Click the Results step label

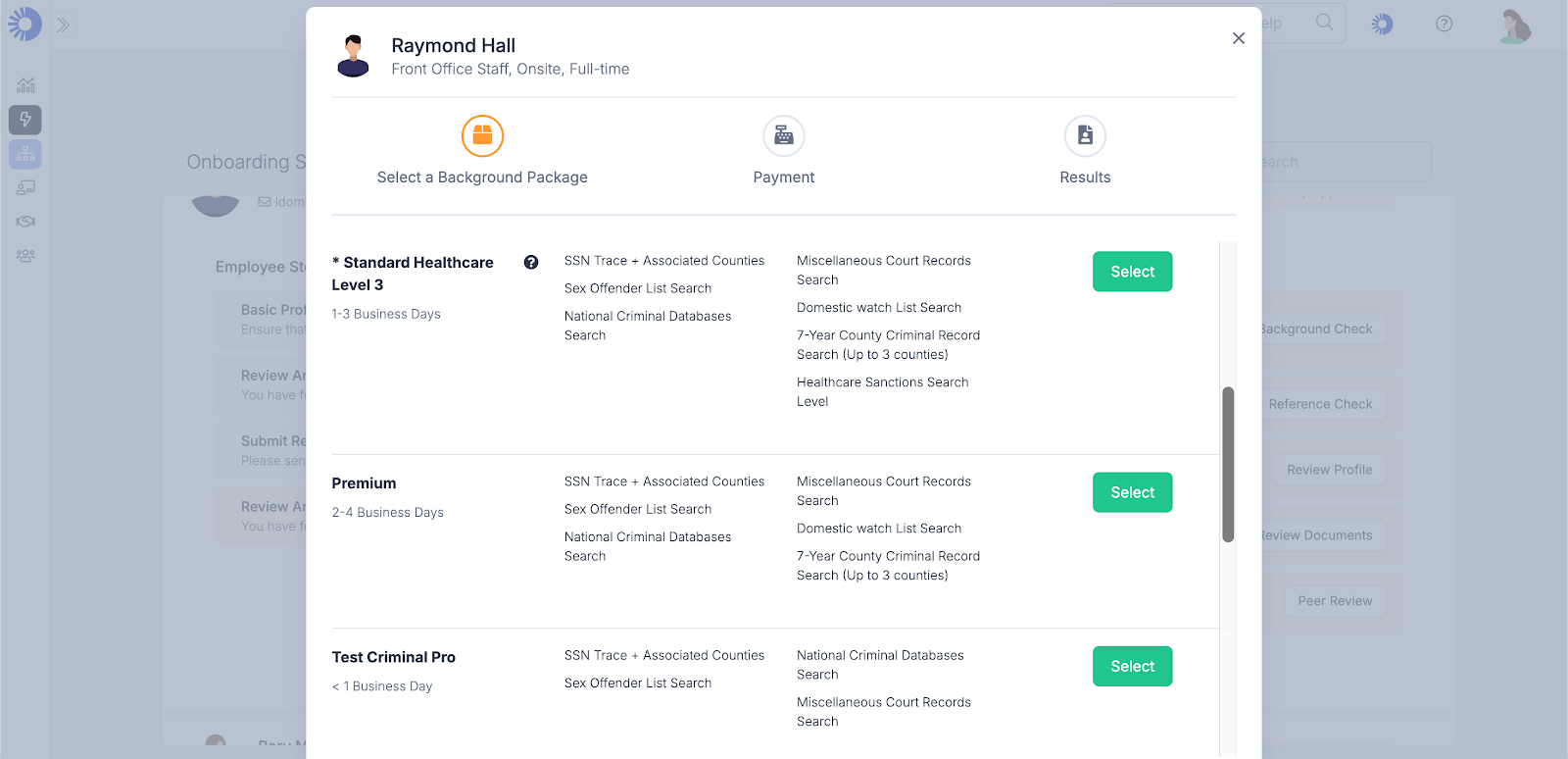coord(1085,177)
